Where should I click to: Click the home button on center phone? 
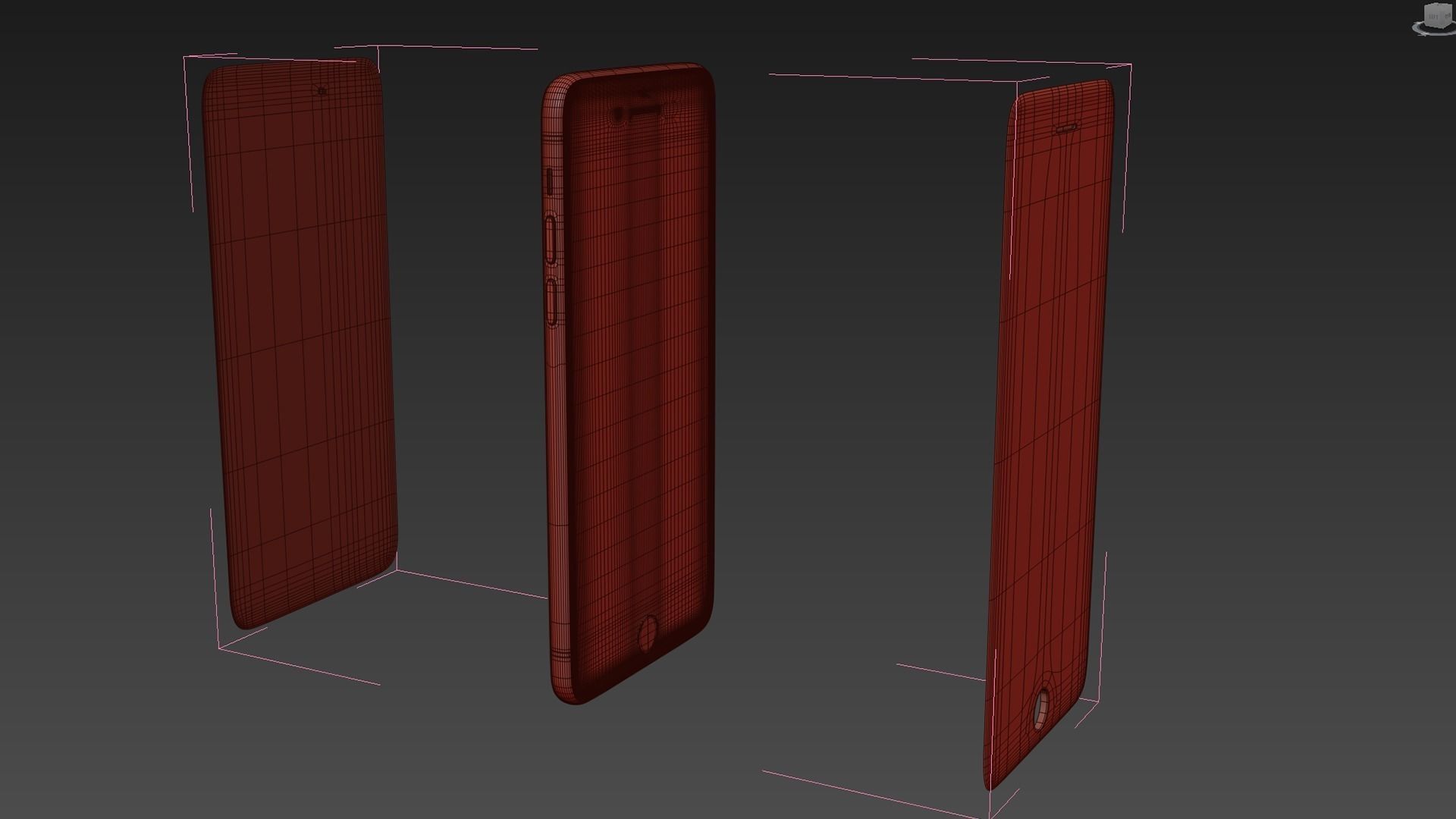[648, 634]
